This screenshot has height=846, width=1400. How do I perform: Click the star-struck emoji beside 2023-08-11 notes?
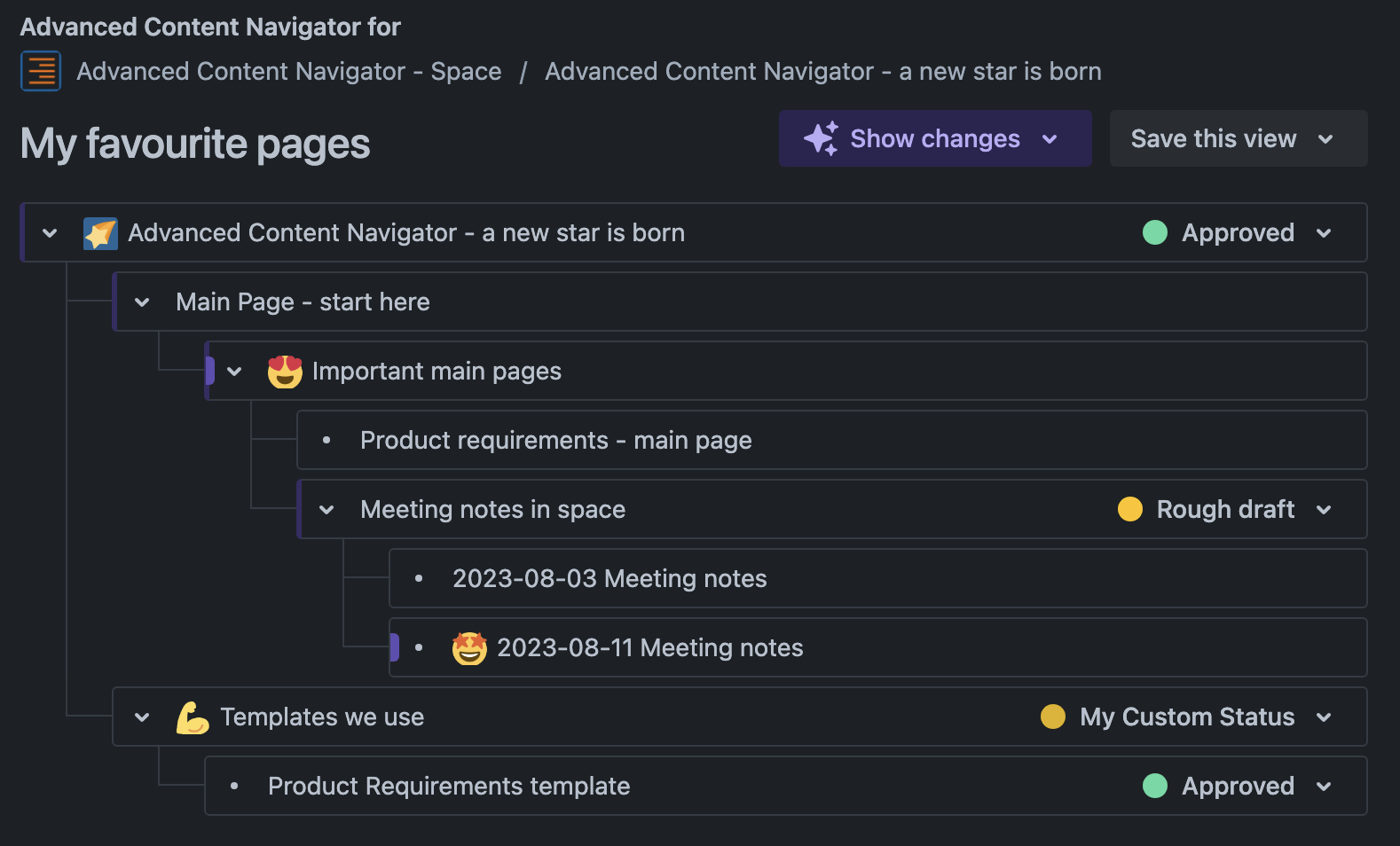coord(469,648)
